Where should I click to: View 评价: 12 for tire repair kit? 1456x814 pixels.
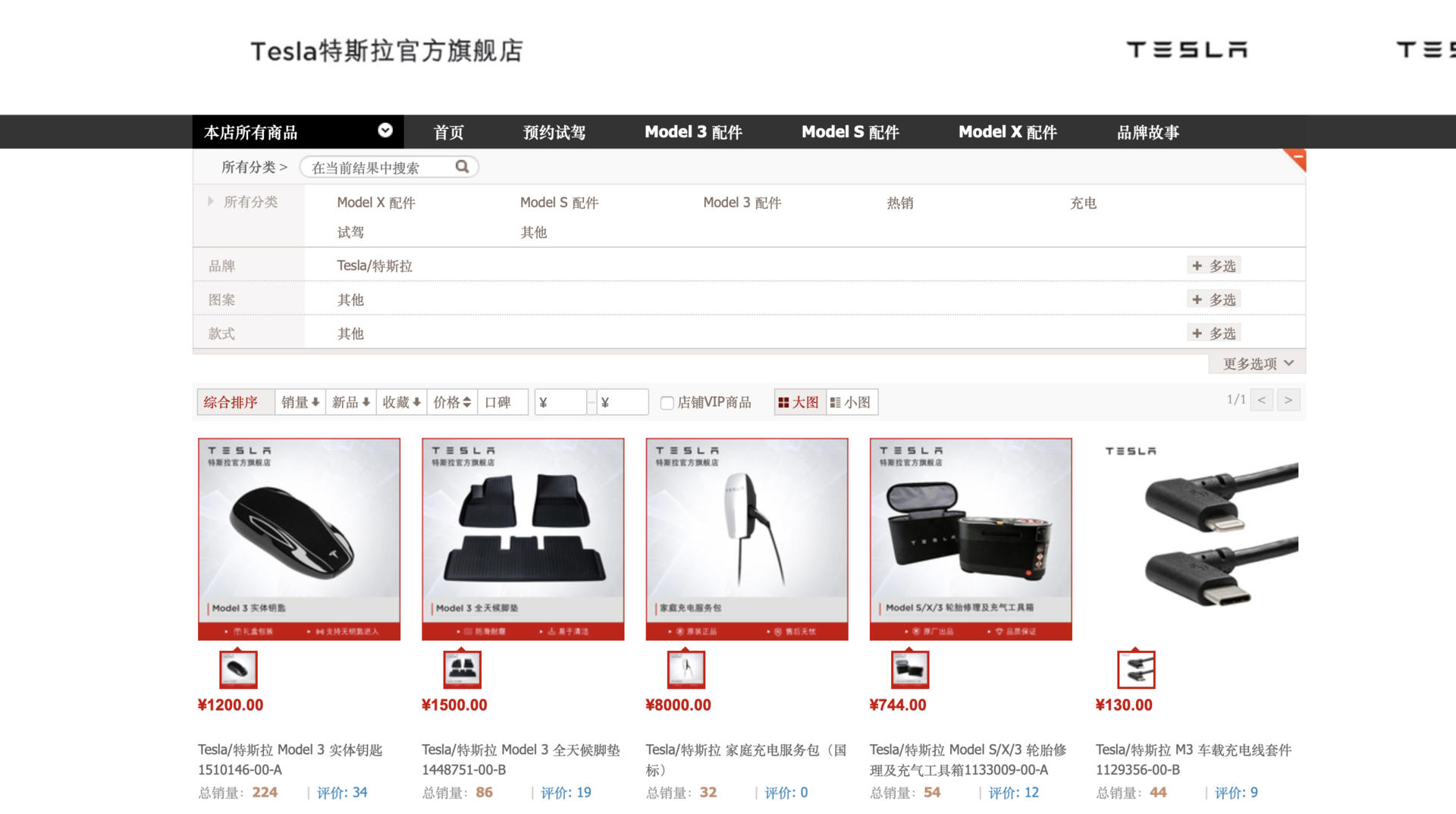point(1014,793)
